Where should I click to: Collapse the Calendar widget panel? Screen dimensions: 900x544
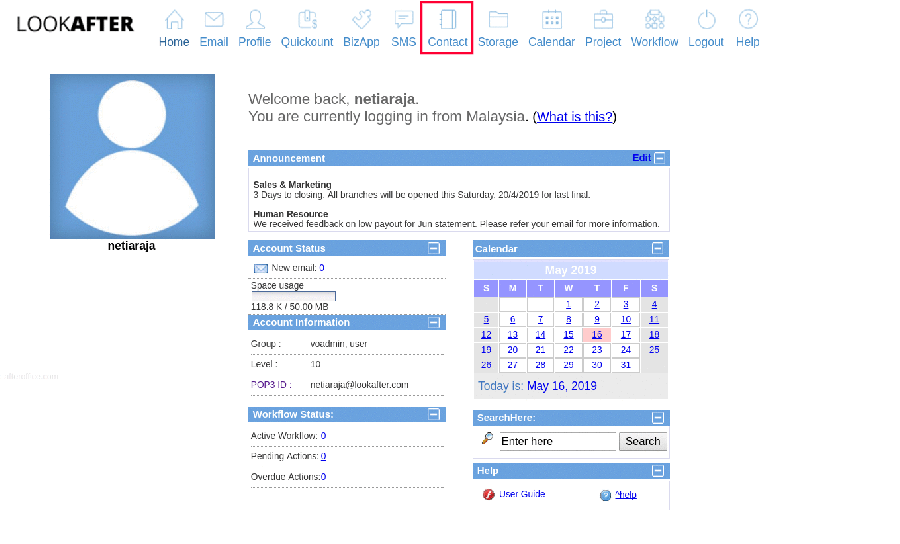(x=657, y=248)
